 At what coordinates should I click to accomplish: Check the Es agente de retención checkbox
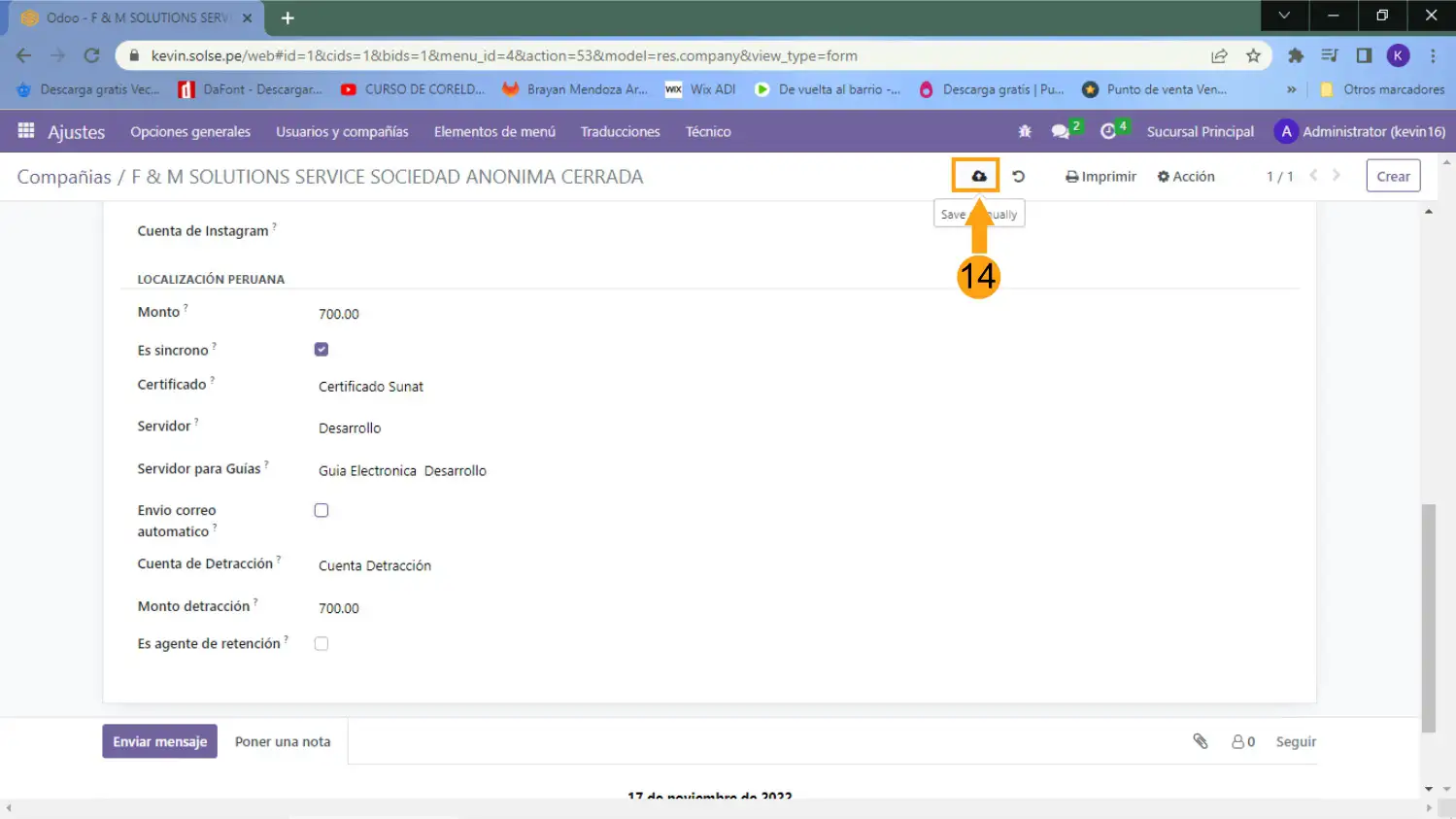tap(322, 643)
